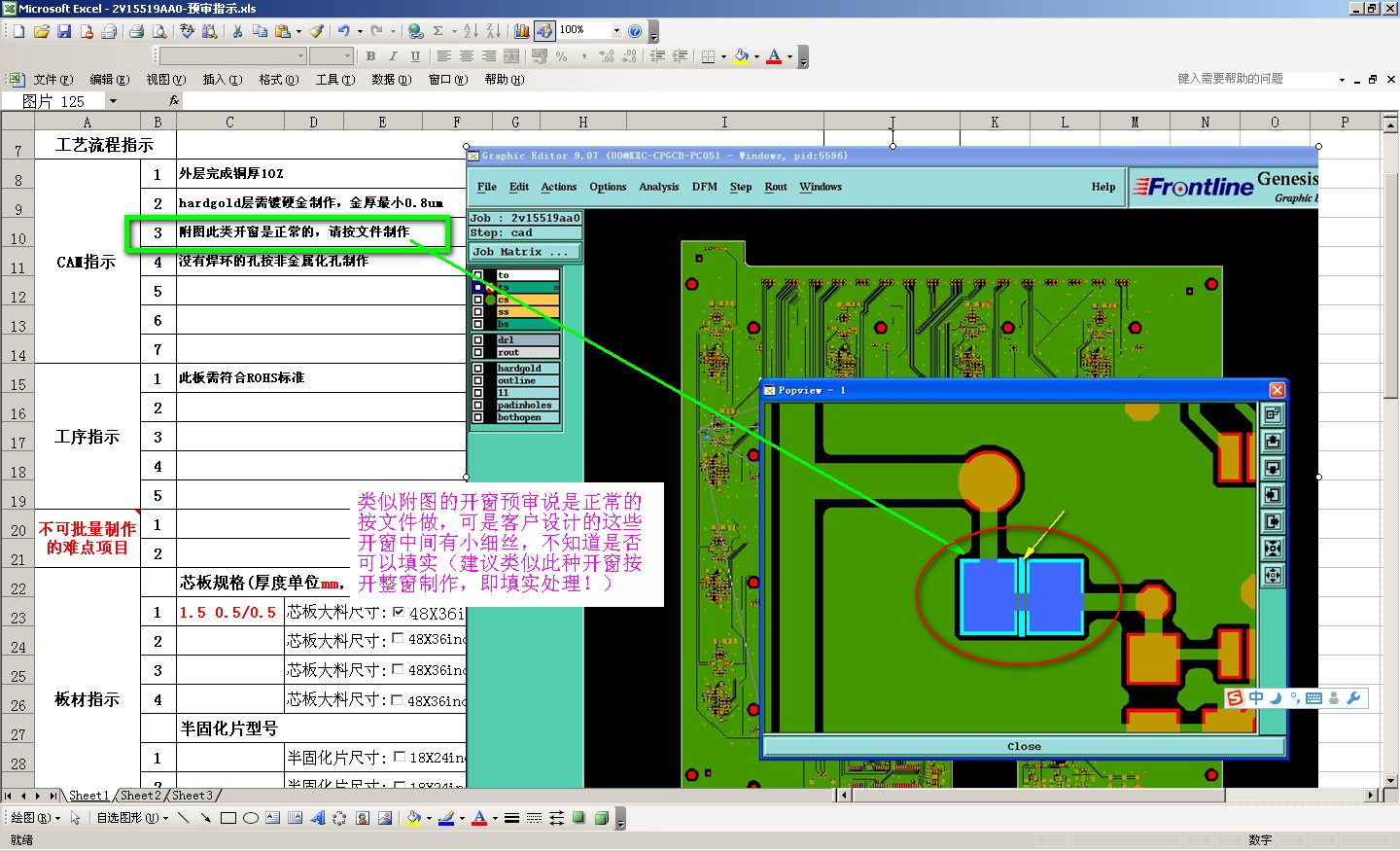
Task: Open the font size combo box
Action: pos(332,56)
